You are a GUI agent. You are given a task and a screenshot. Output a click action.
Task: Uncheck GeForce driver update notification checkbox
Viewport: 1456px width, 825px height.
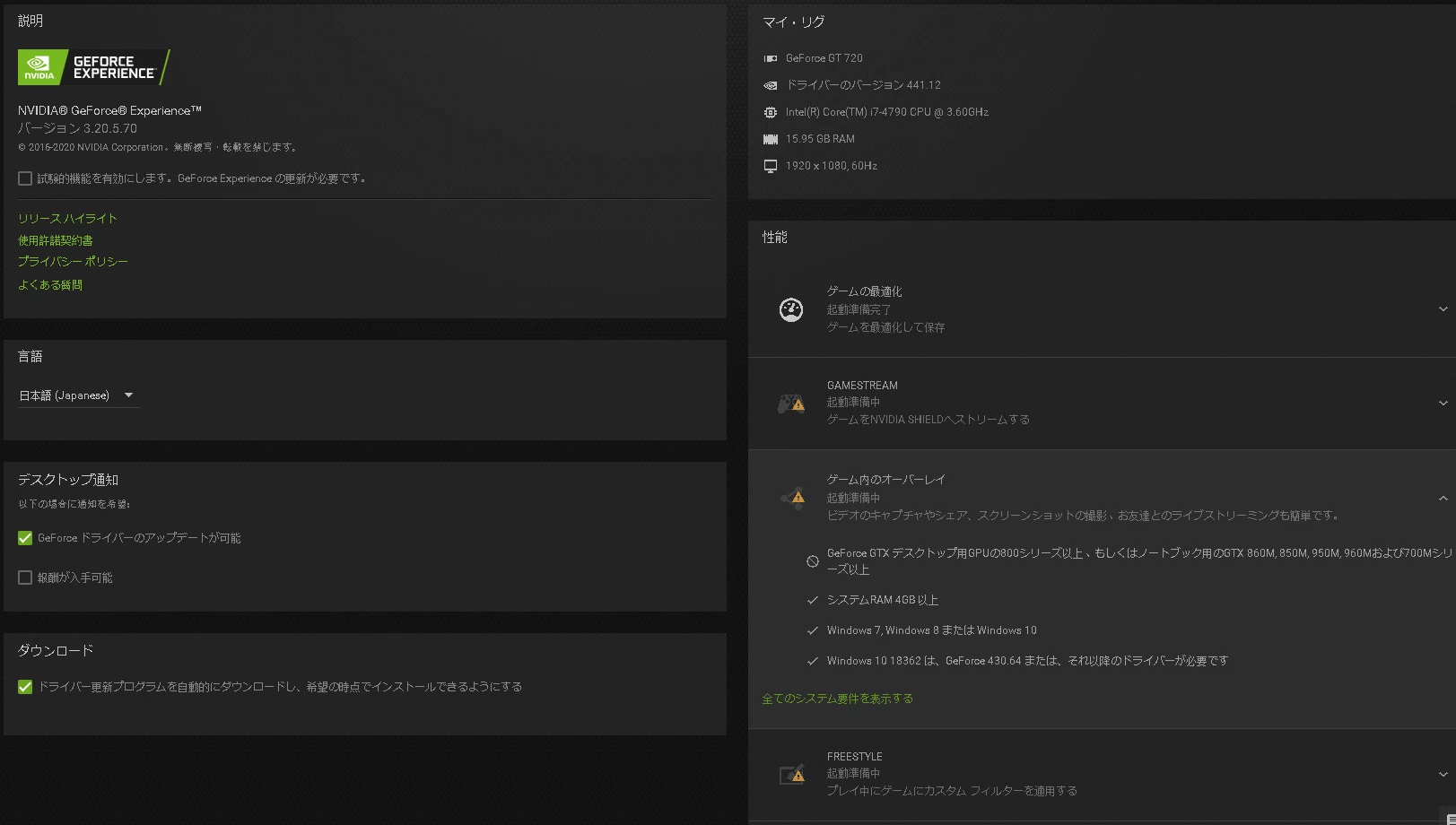[x=25, y=538]
